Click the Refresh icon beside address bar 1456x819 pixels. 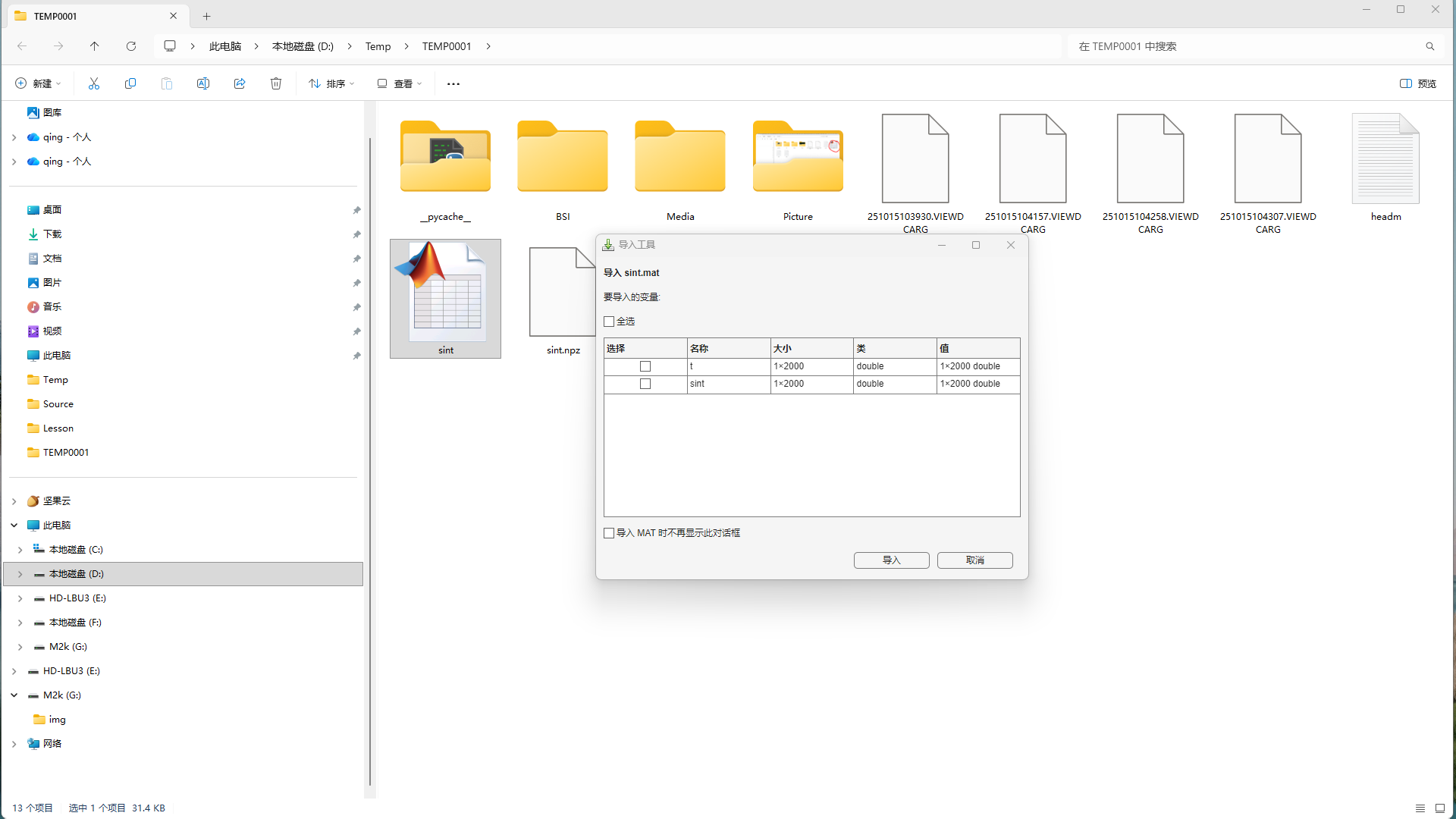point(131,46)
